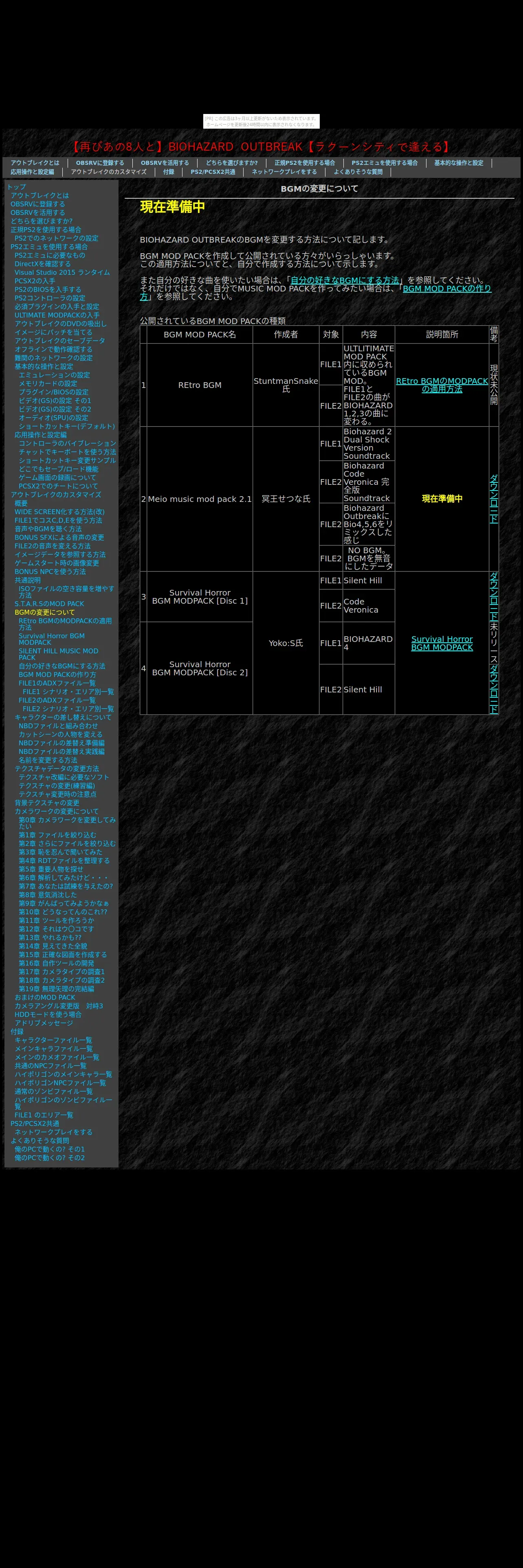Screen dimensions: 523x1568
Task: Open sidebar link アドリブメッセージ
Action: click(x=44, y=1023)
